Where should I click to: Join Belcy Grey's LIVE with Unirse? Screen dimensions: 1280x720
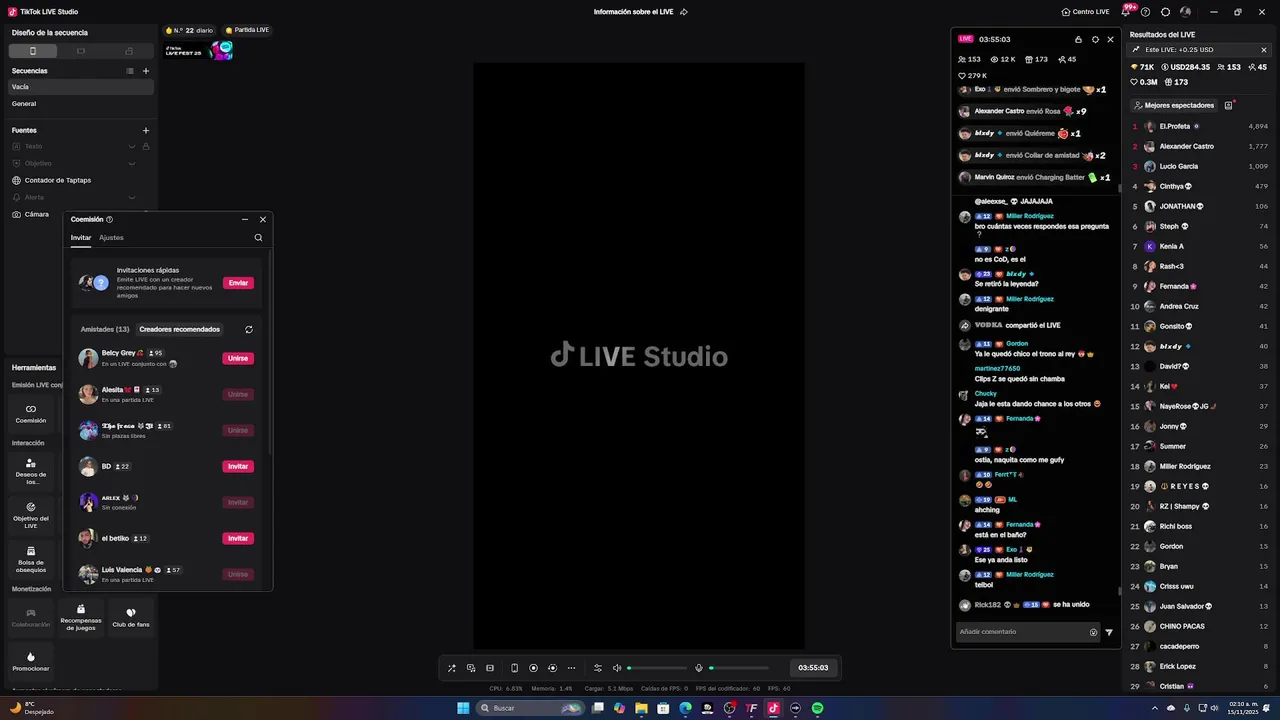pyautogui.click(x=238, y=358)
